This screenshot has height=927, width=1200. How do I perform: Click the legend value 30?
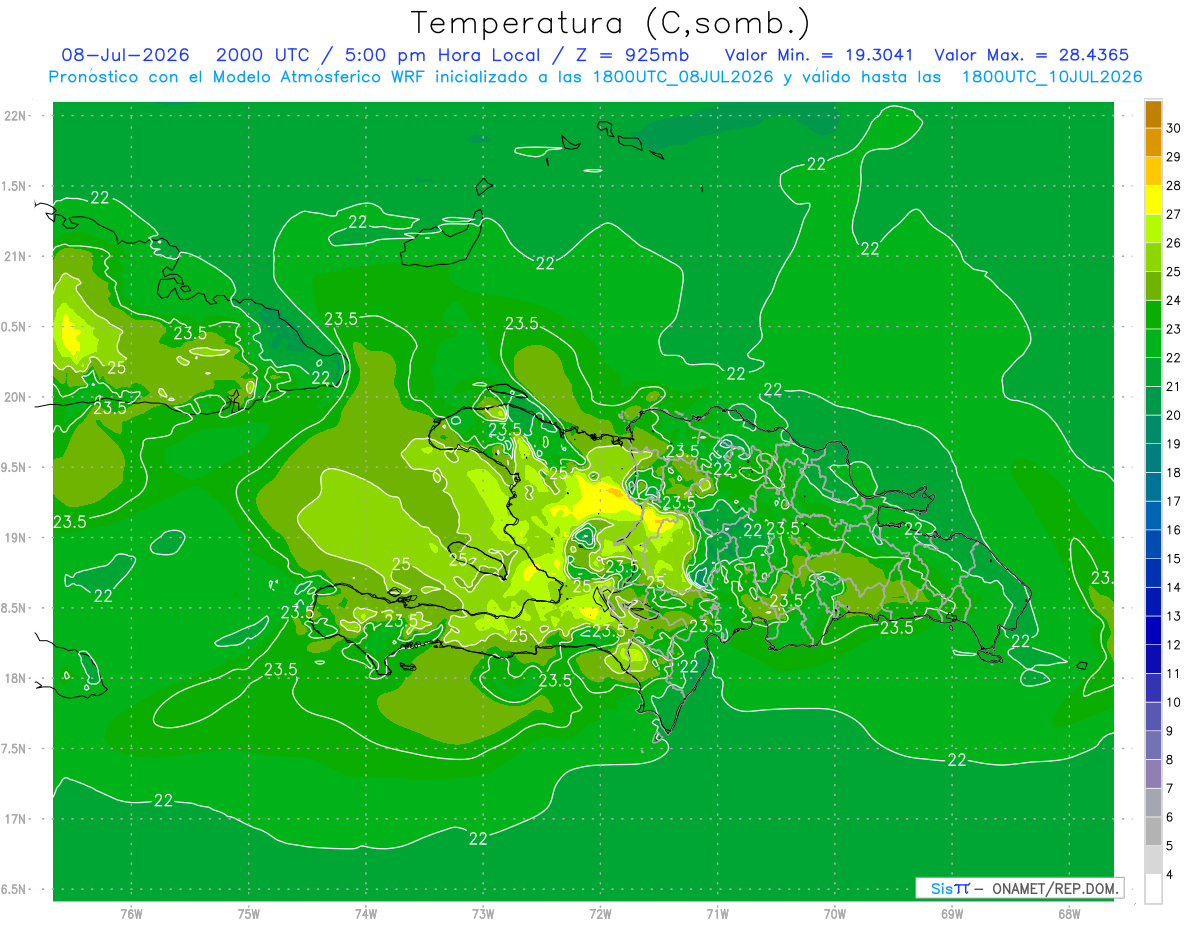[x=1173, y=128]
